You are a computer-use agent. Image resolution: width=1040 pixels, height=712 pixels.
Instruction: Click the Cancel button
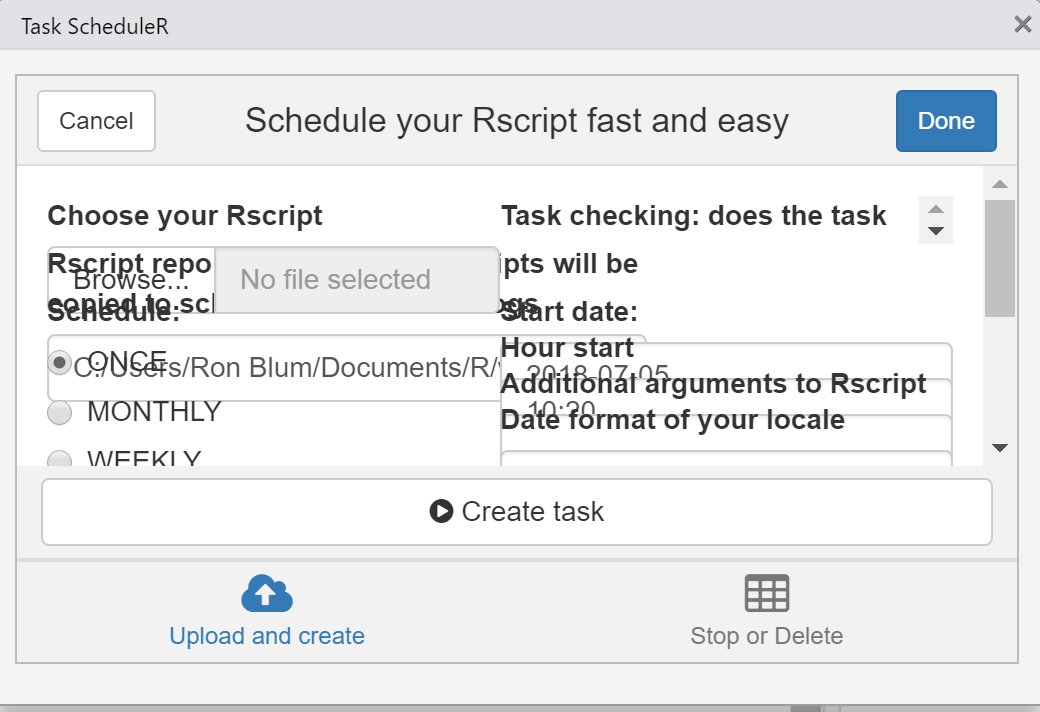tap(96, 121)
